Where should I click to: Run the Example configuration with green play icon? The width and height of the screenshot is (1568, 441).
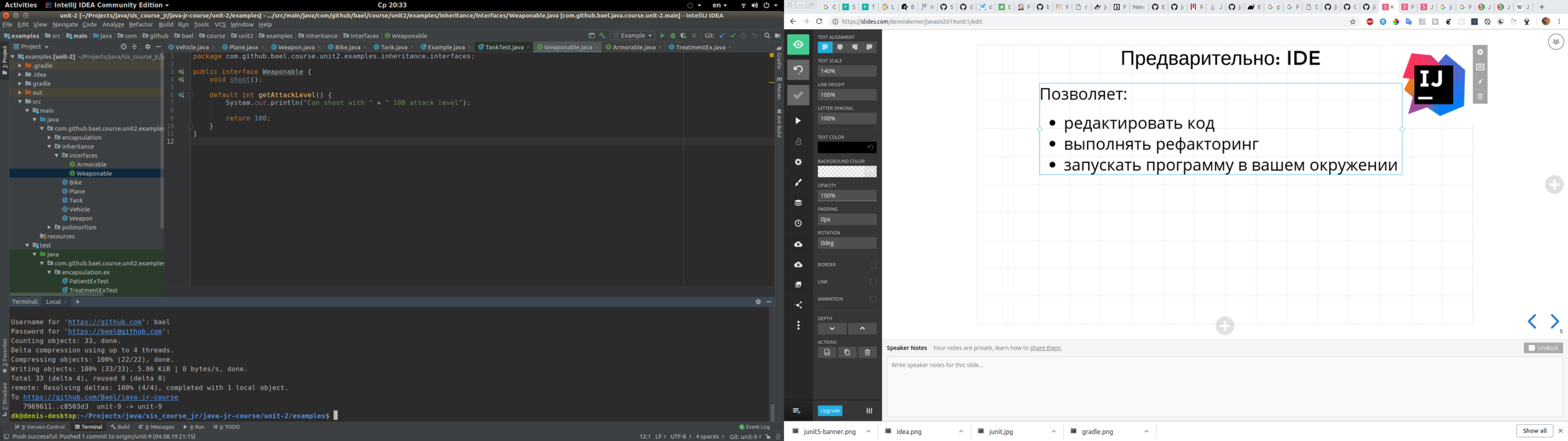pos(662,36)
